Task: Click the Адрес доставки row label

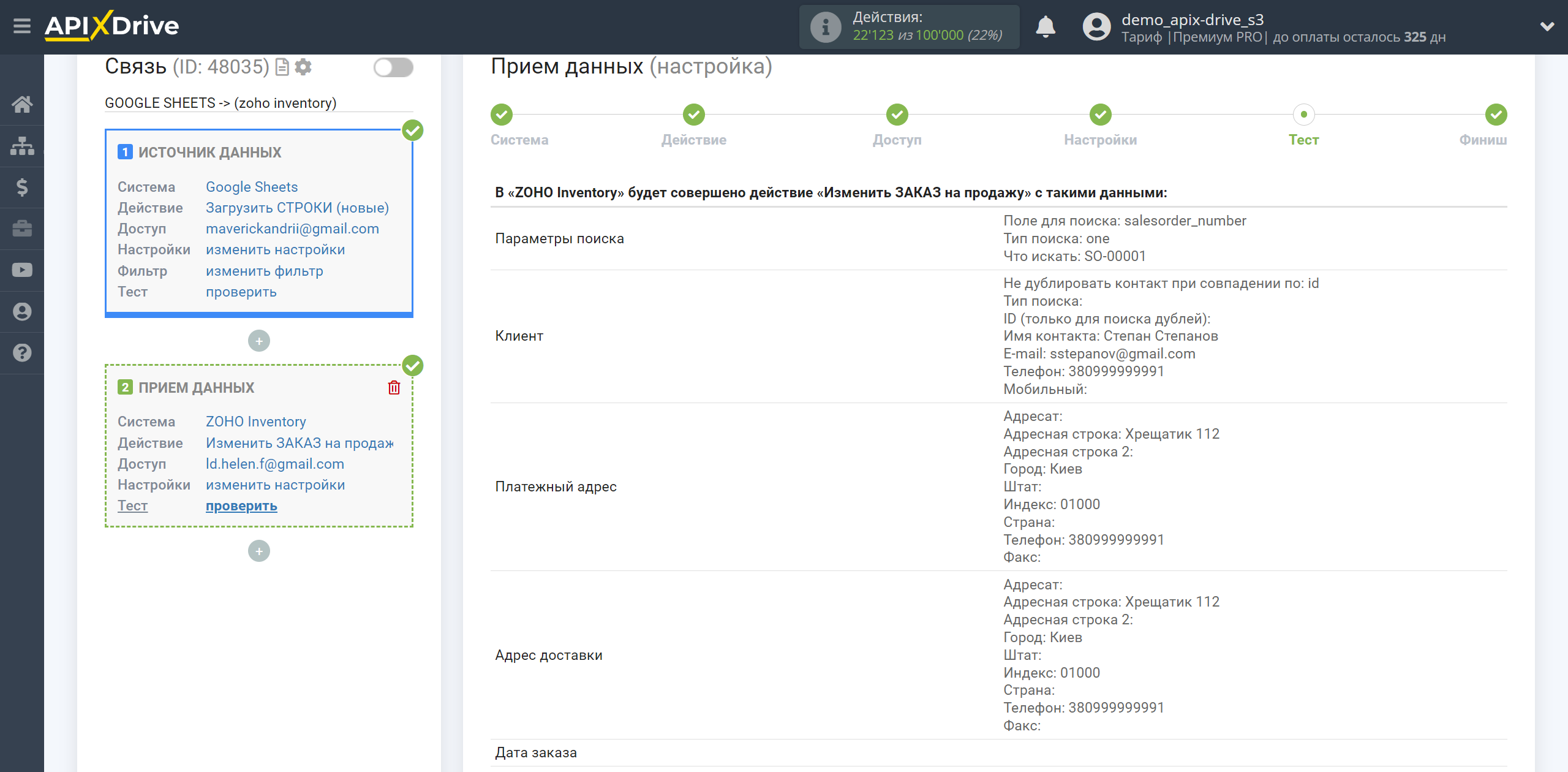Action: (x=548, y=655)
